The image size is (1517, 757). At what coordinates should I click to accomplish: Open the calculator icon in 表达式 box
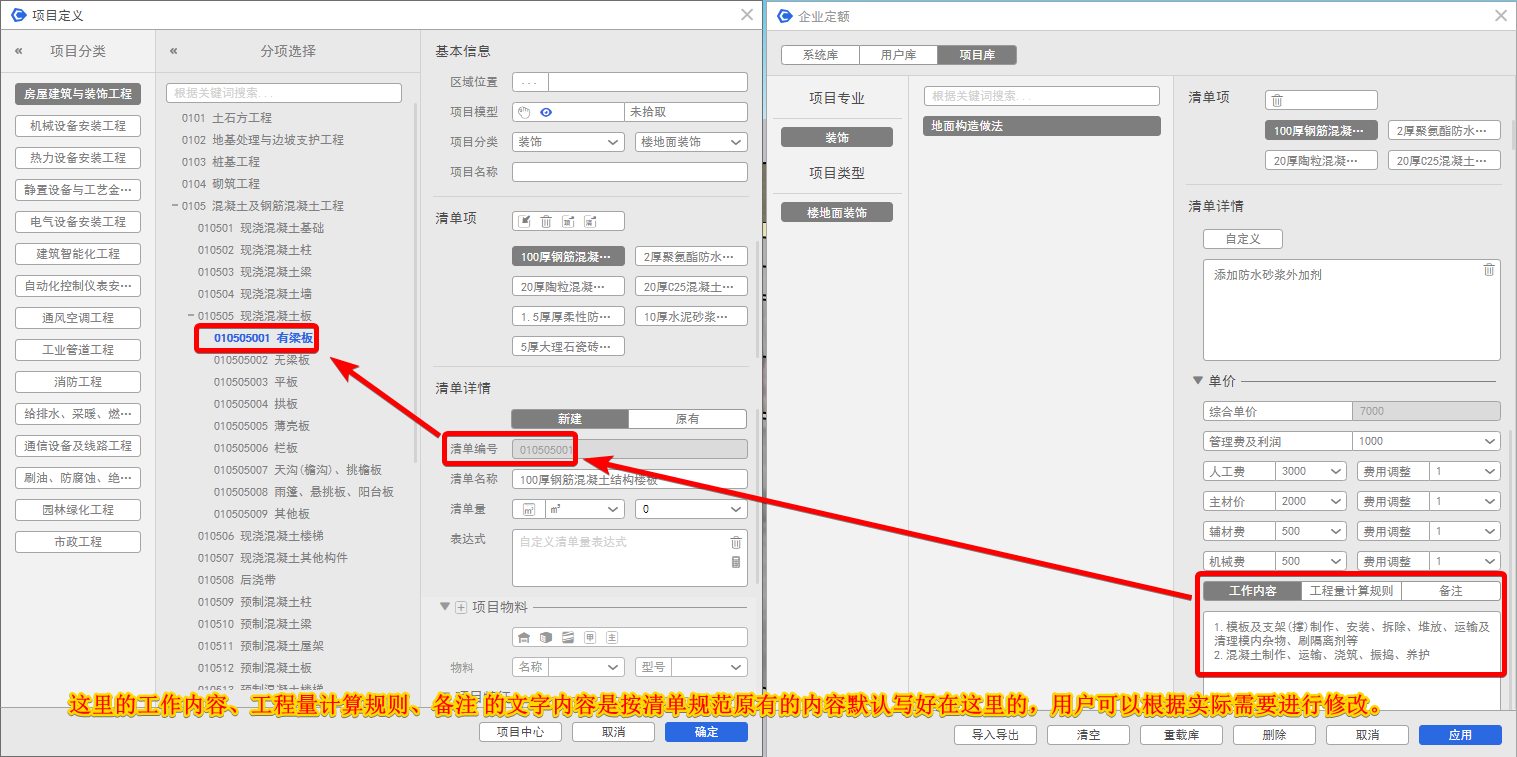736,562
